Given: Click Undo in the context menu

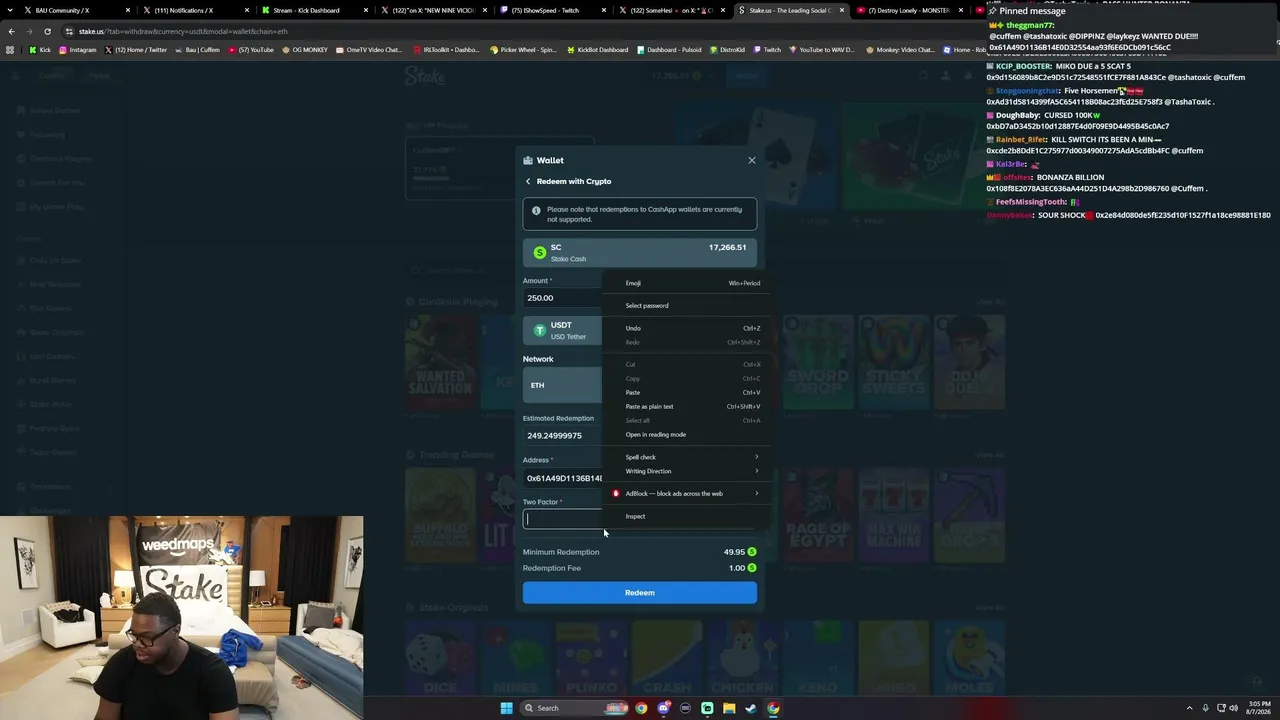Looking at the screenshot, I should tap(688, 328).
